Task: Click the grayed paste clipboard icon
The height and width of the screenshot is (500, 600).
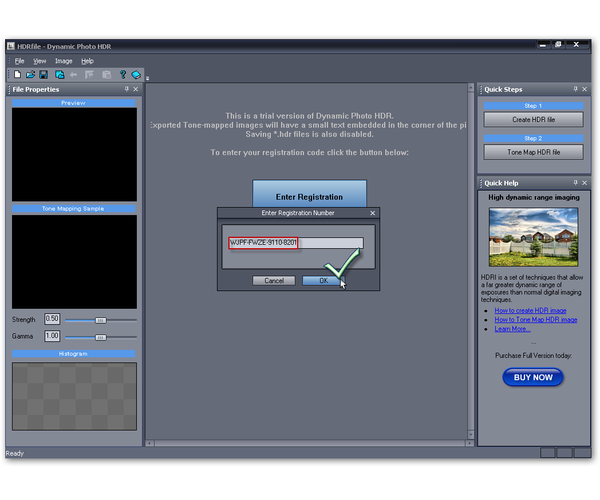Action: (x=107, y=75)
